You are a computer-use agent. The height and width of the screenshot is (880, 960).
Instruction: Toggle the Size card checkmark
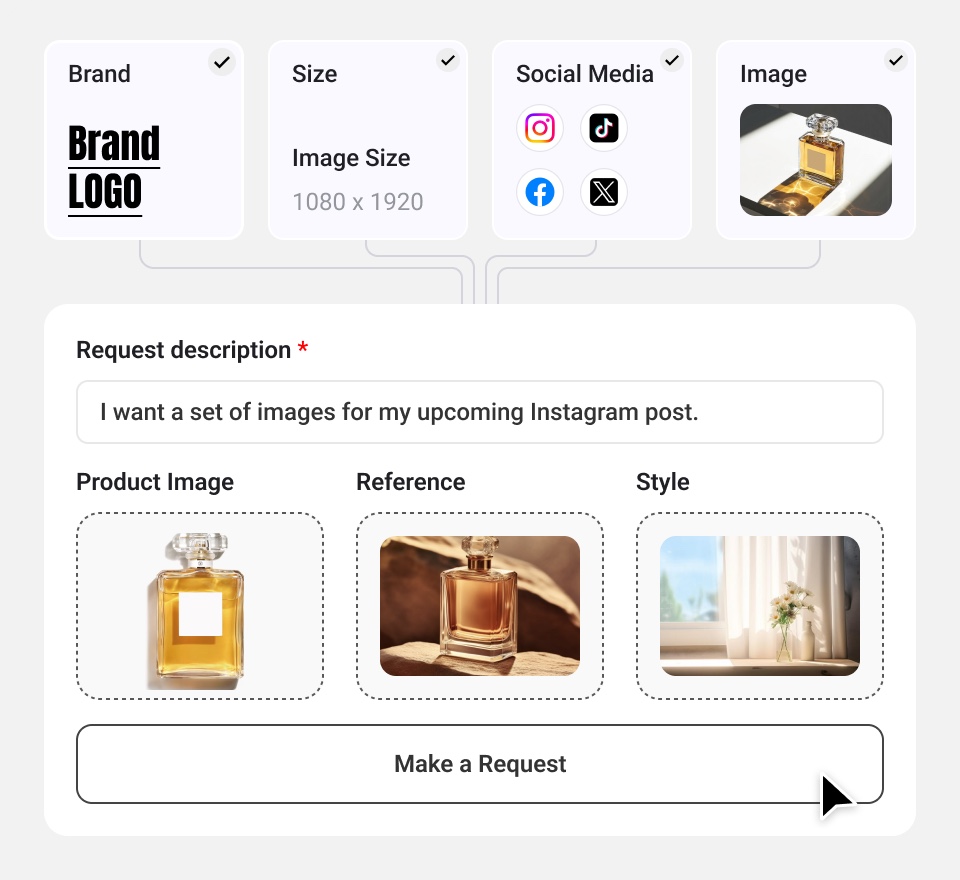point(448,60)
